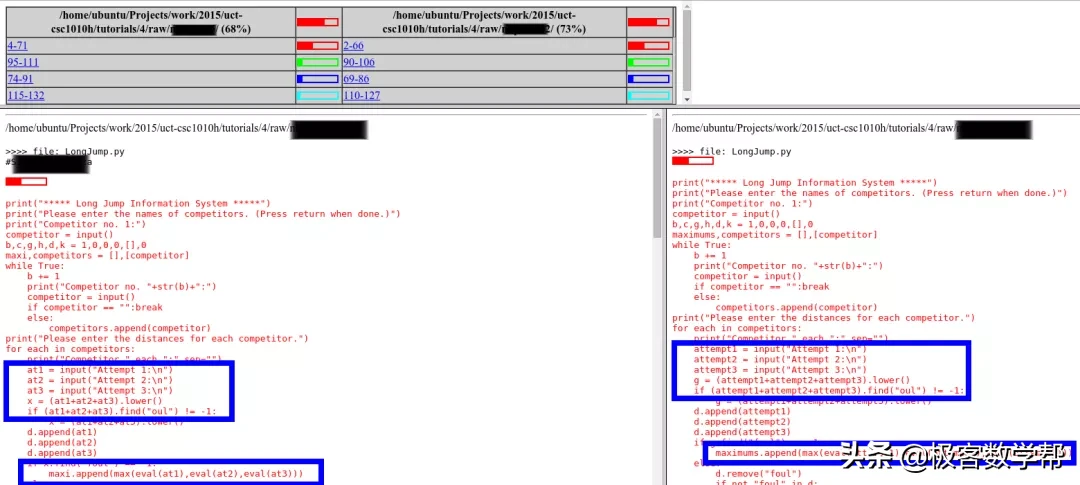Click cyan match bar beside 115-132
This screenshot has width=1080, height=485.
[317, 96]
